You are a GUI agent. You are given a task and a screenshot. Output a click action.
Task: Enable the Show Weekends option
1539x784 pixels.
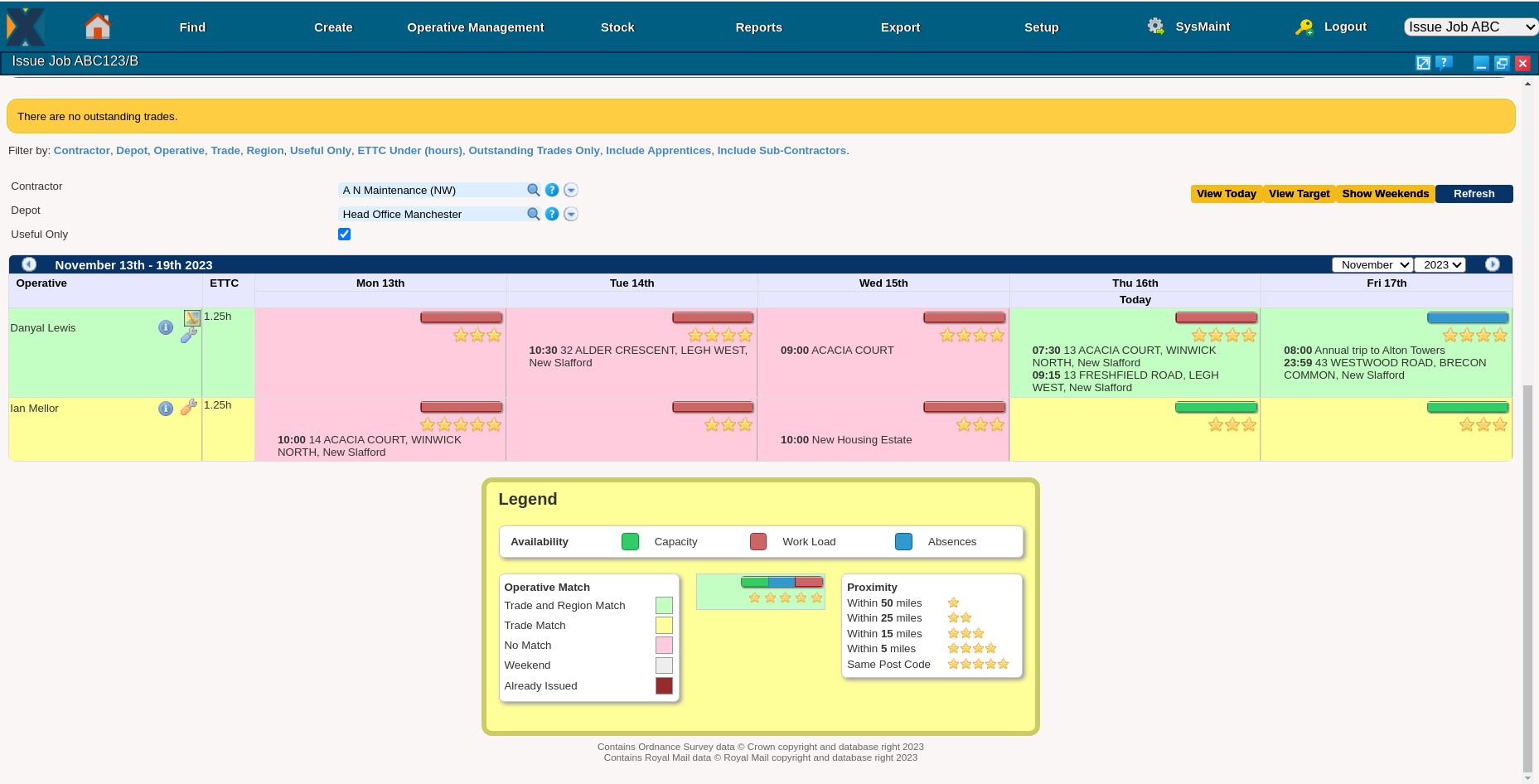pos(1384,193)
